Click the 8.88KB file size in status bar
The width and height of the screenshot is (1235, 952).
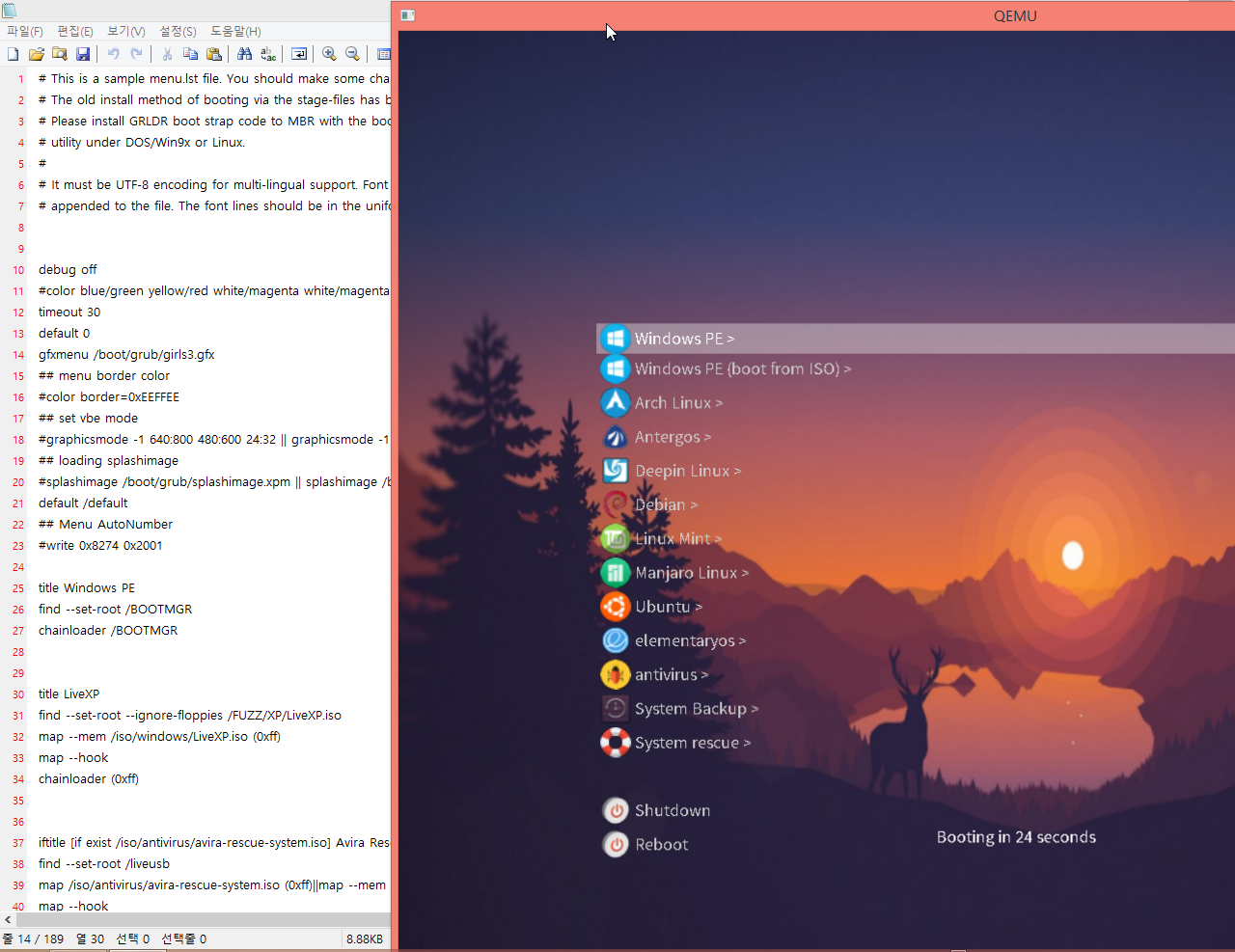tap(365, 938)
